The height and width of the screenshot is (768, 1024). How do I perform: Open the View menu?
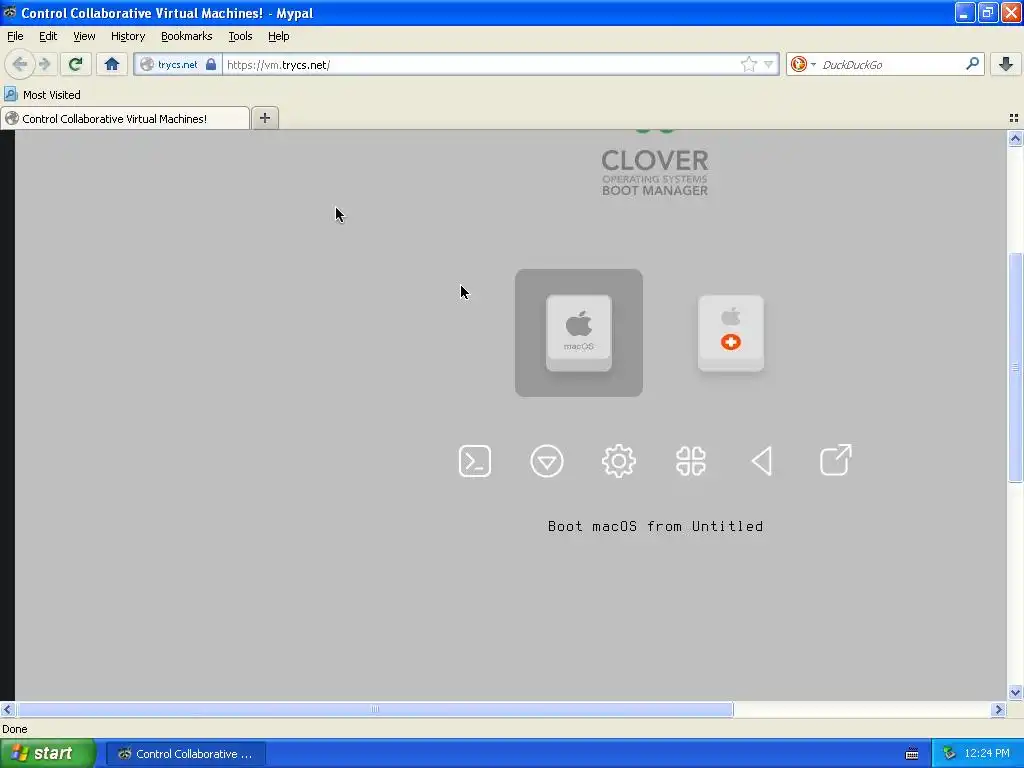click(84, 36)
